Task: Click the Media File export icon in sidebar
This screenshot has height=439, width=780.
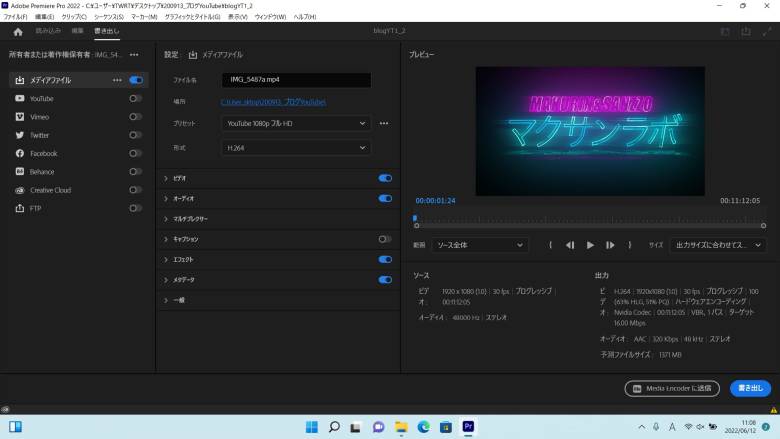Action: pyautogui.click(x=20, y=80)
